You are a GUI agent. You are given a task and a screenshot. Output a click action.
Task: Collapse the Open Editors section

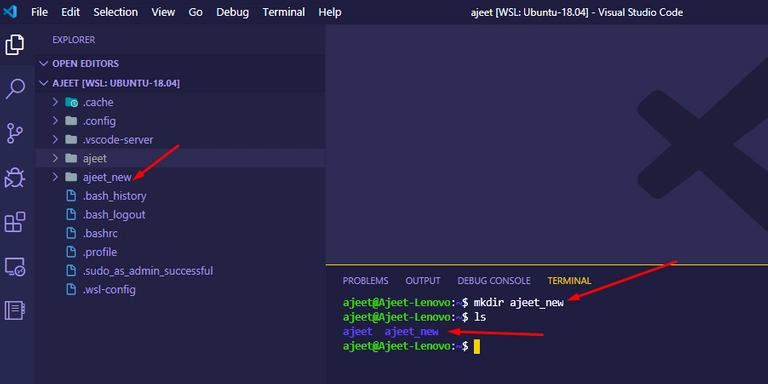click(44, 64)
